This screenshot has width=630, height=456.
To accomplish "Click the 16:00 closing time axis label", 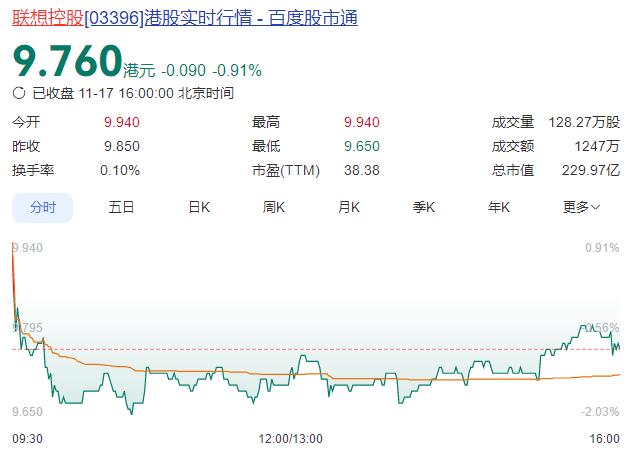I will click(x=604, y=438).
